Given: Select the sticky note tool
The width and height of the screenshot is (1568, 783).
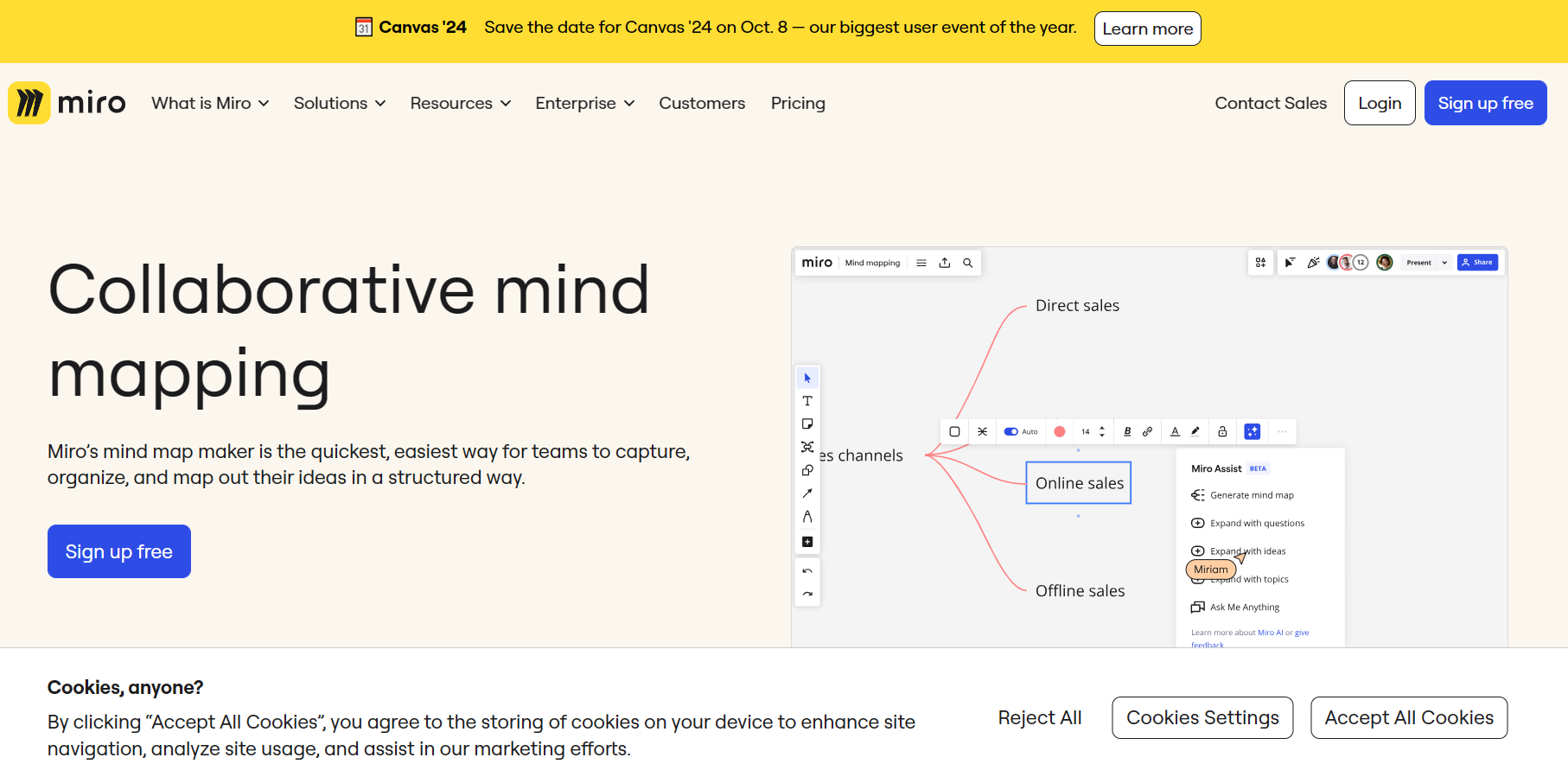Looking at the screenshot, I should point(806,424).
